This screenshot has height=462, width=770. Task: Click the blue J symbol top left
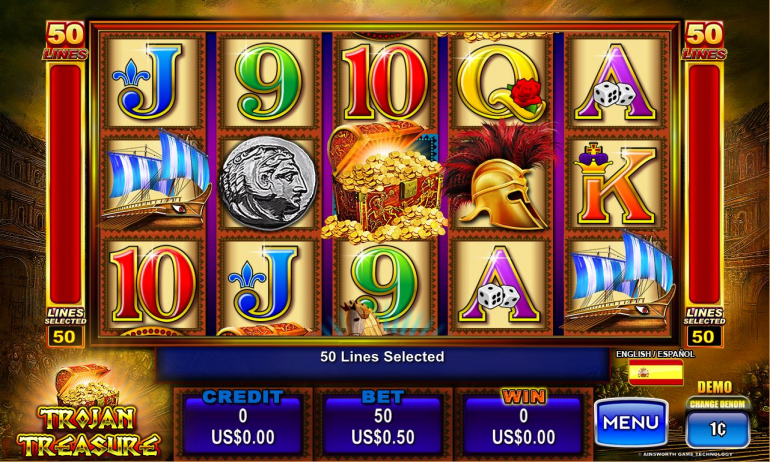pos(147,82)
